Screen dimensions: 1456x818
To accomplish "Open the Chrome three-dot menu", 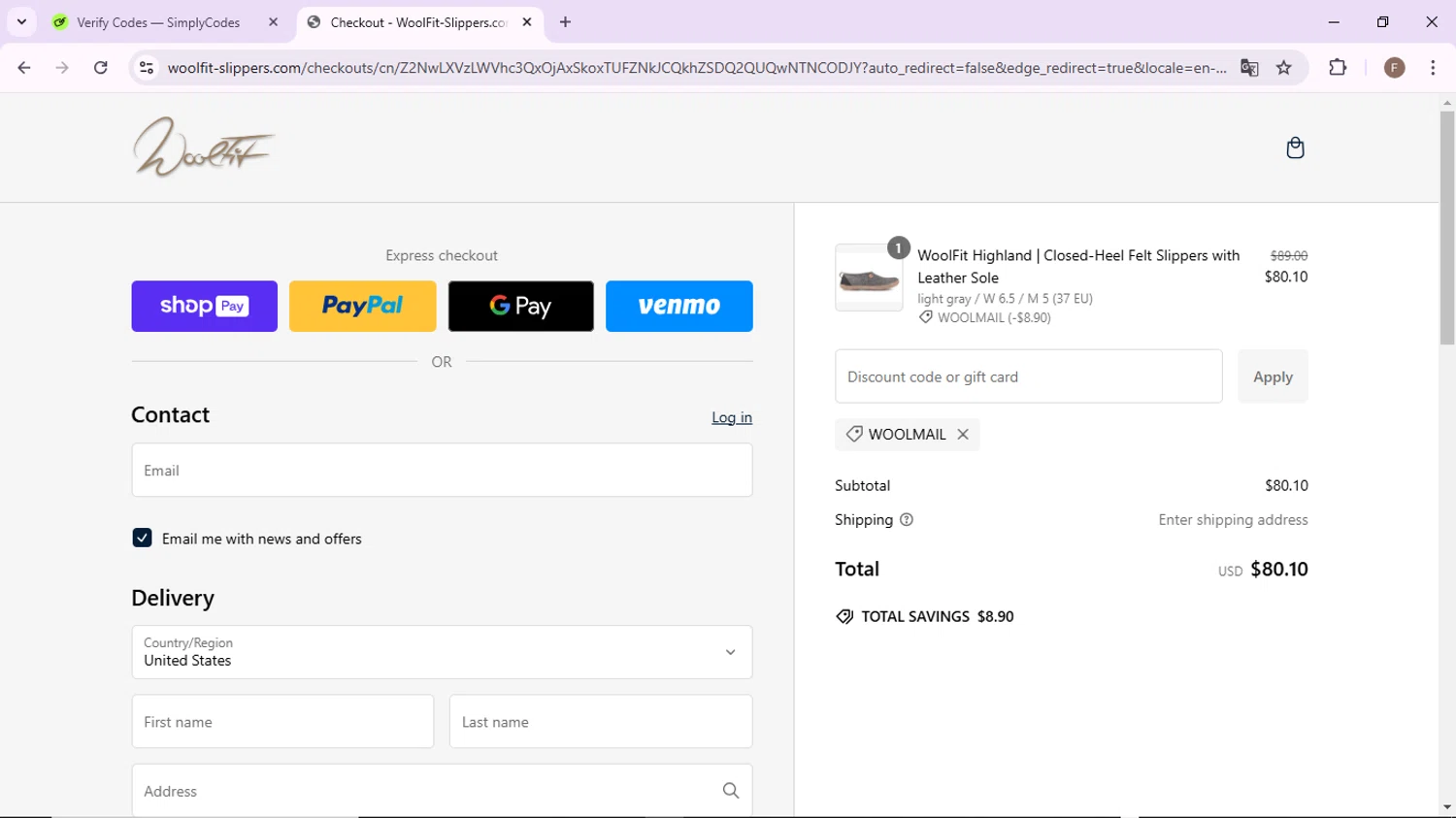I will 1433,68.
